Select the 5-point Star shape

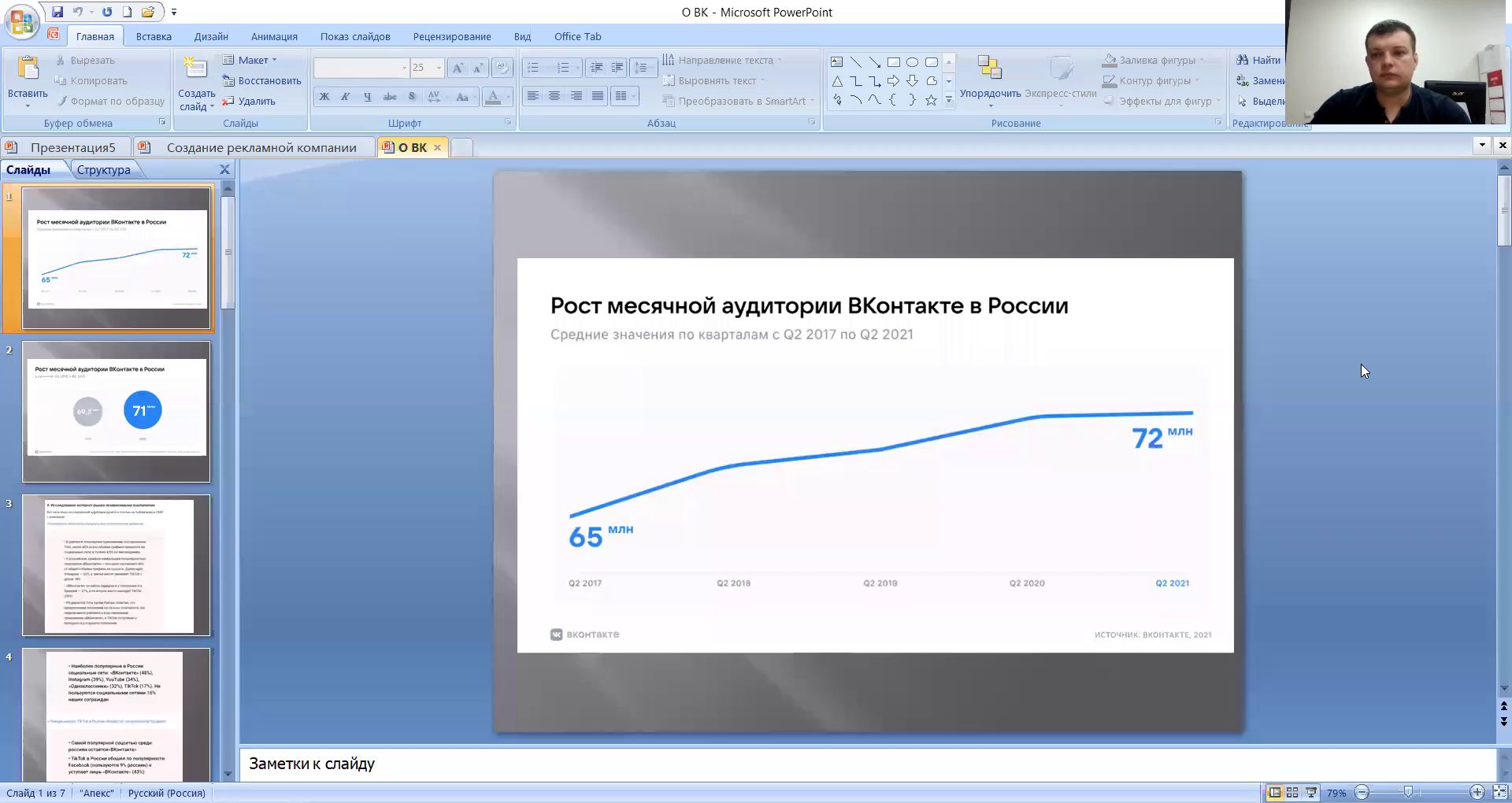[931, 100]
